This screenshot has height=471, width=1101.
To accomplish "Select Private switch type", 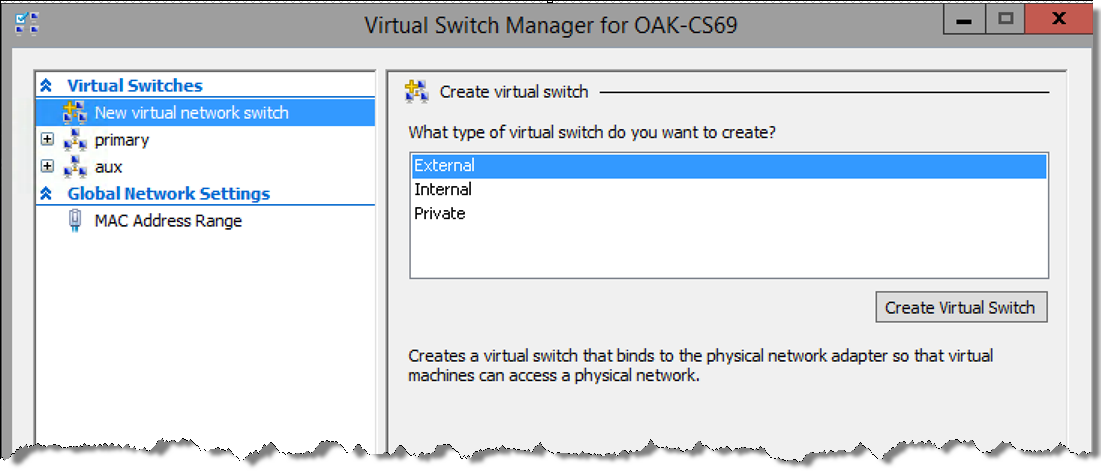I will [729, 213].
